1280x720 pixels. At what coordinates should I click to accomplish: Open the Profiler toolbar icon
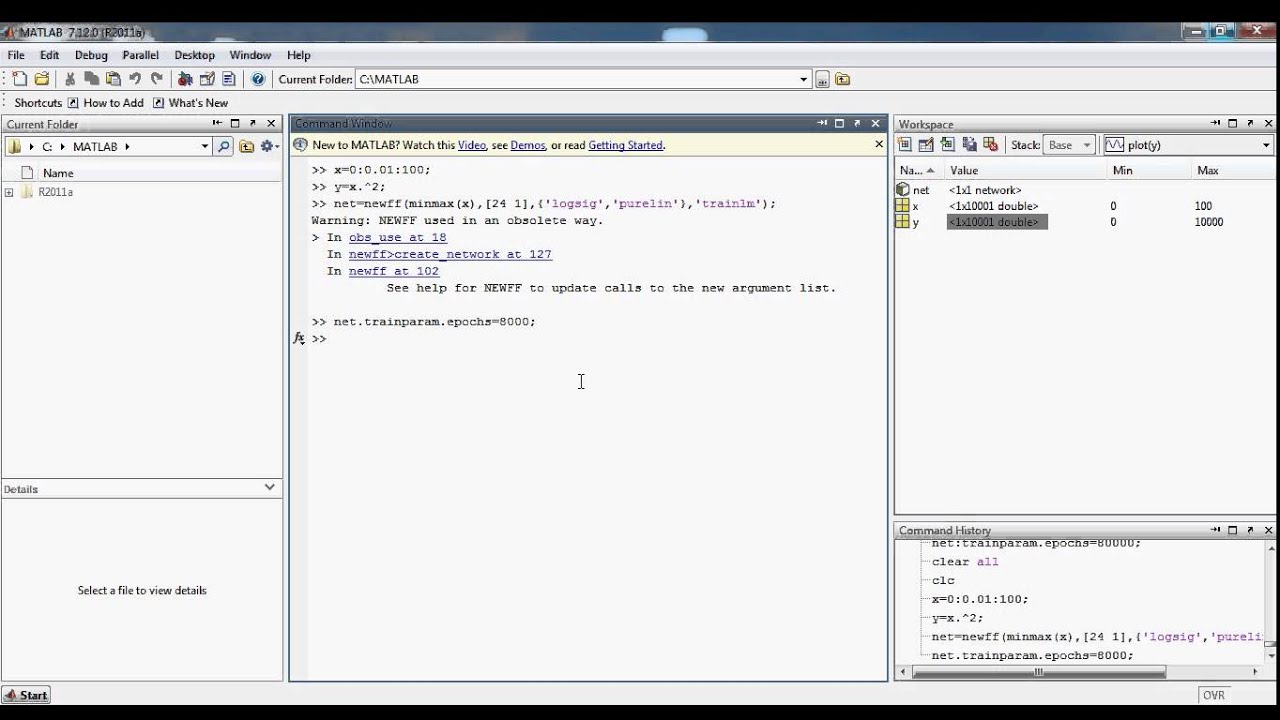pos(229,79)
